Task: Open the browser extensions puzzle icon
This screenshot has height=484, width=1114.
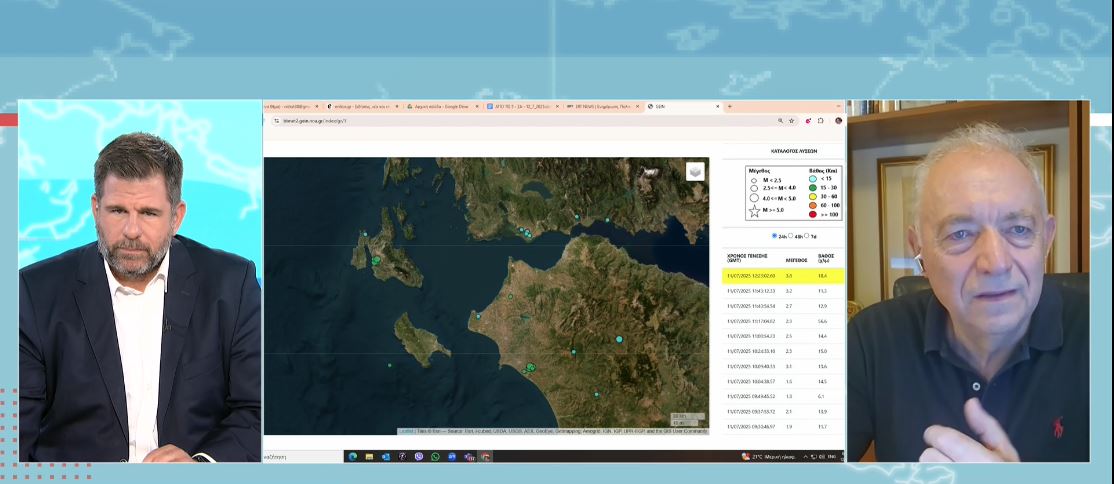Action: 821,120
